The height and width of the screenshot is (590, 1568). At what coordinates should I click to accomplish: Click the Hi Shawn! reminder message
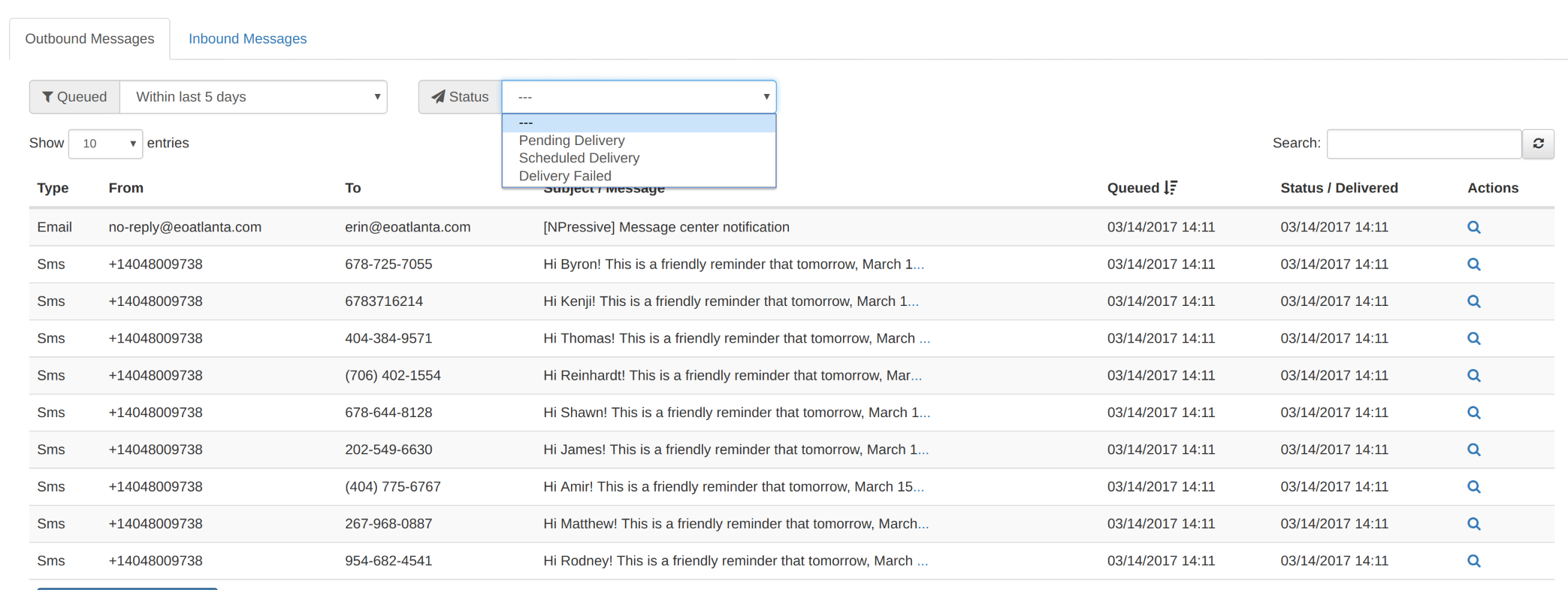pyautogui.click(x=736, y=413)
